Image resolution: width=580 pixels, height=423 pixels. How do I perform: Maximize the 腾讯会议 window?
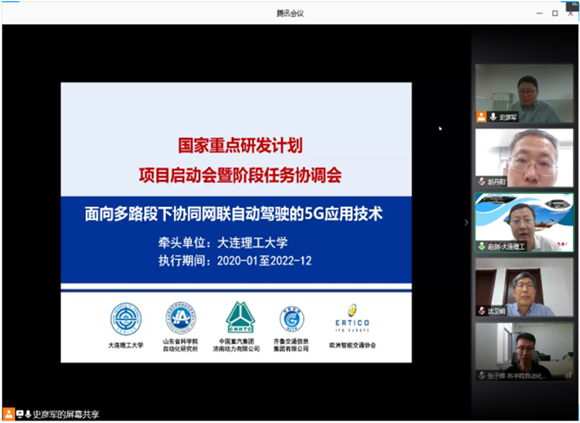click(555, 13)
